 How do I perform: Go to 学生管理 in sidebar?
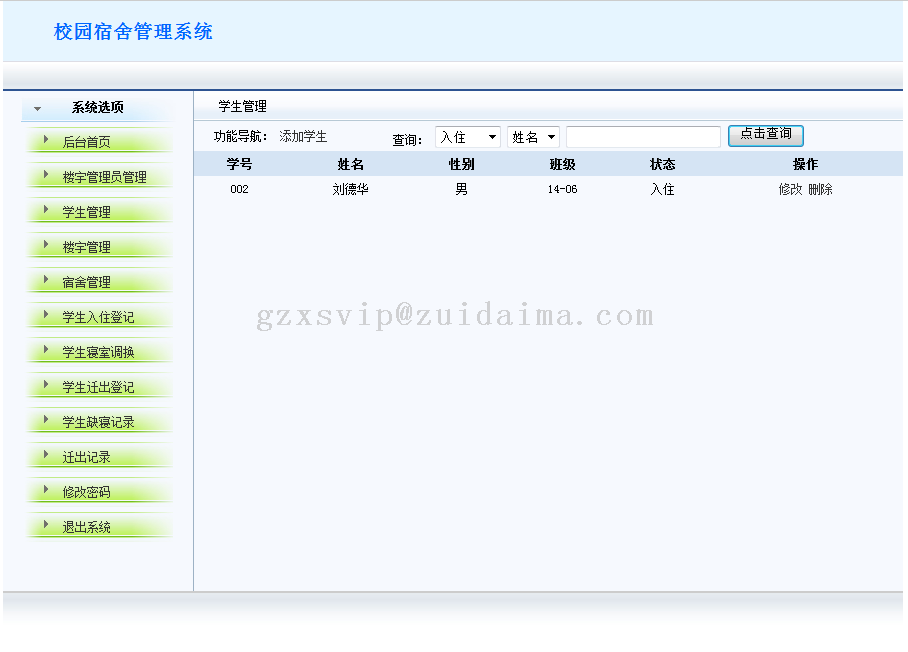click(86, 212)
